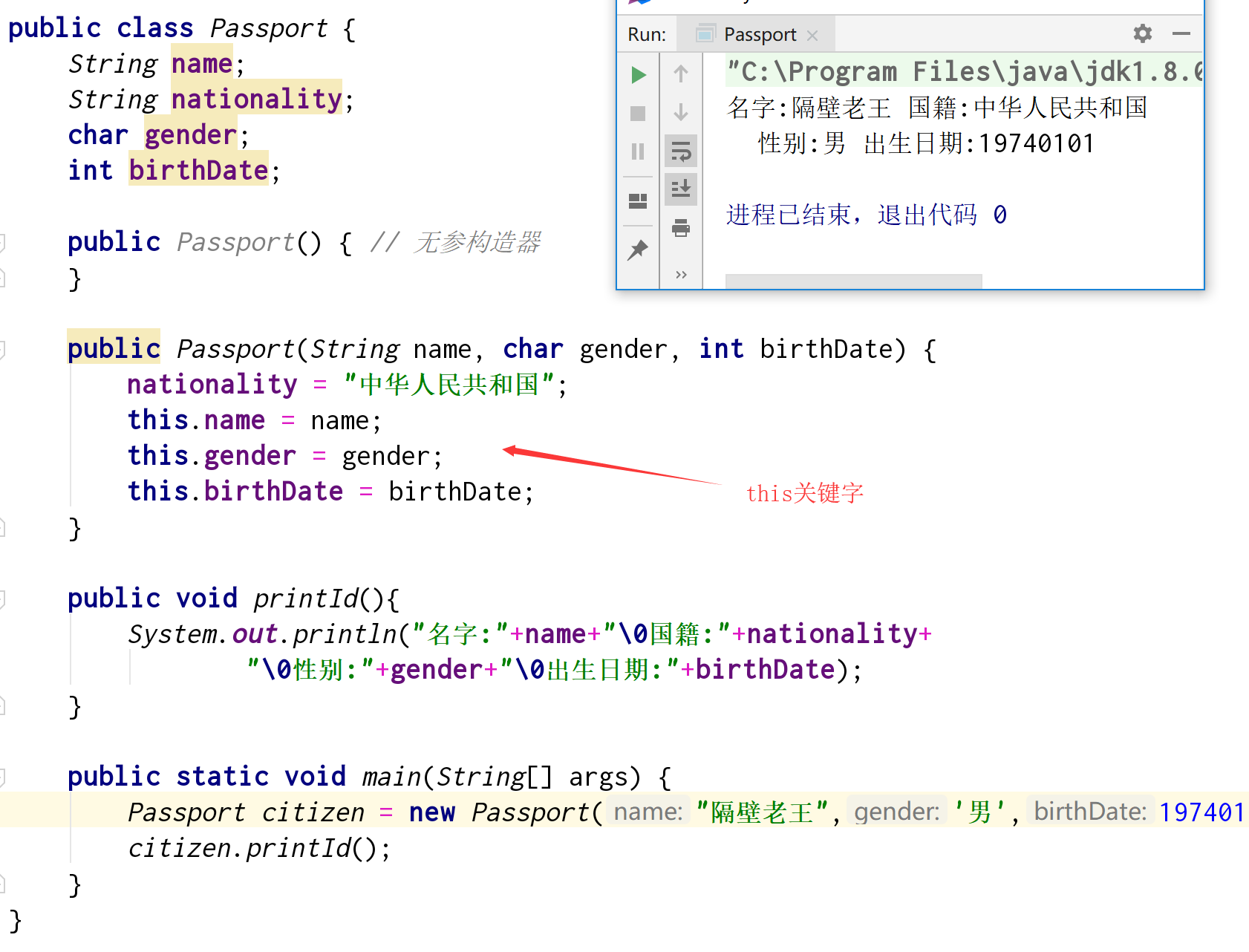Open Run panel settings gear
This screenshot has height=952, width=1249.
(1143, 33)
